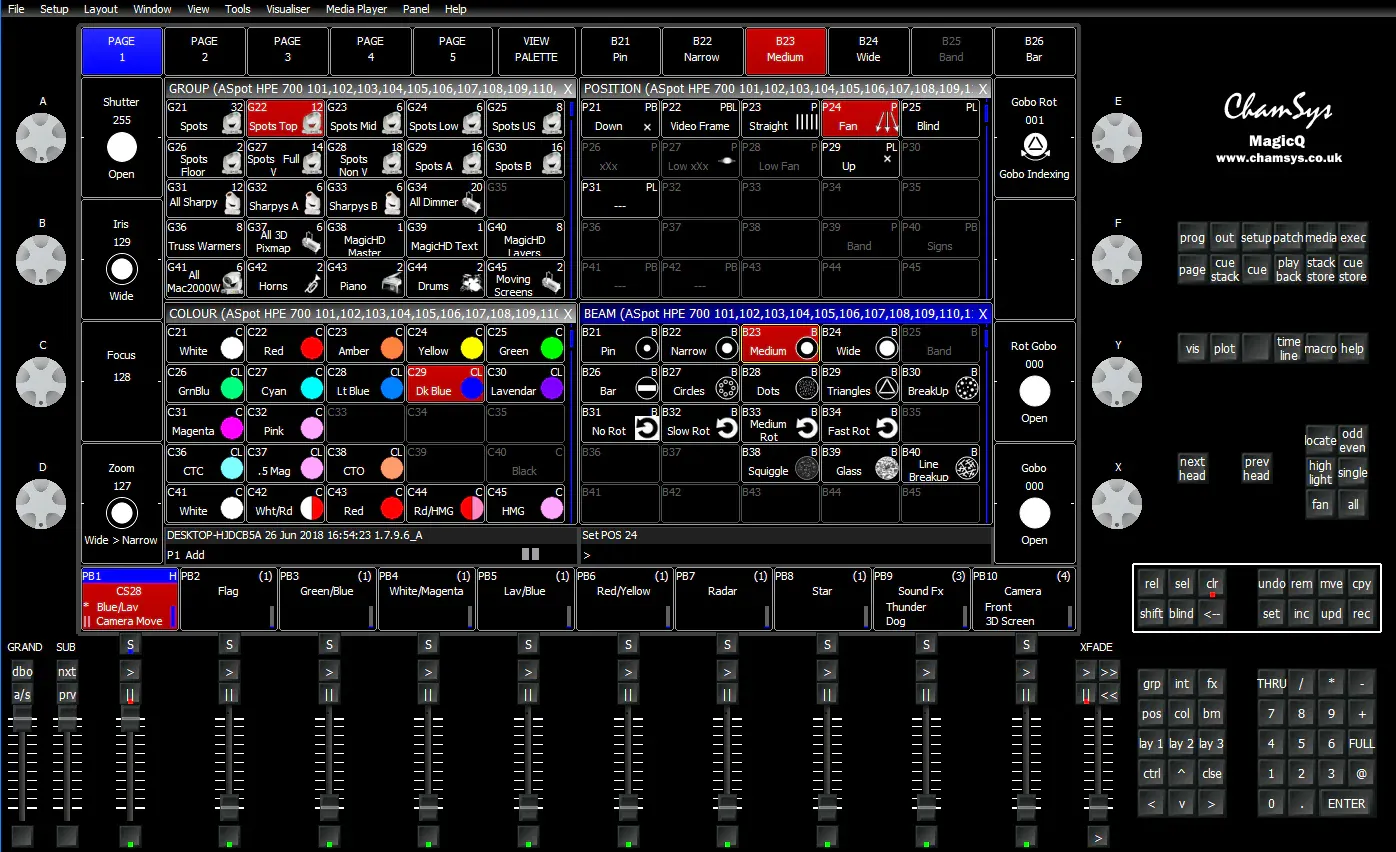This screenshot has height=852, width=1396.
Task: Select the Dk Blue colour palette C29
Action: (445, 383)
